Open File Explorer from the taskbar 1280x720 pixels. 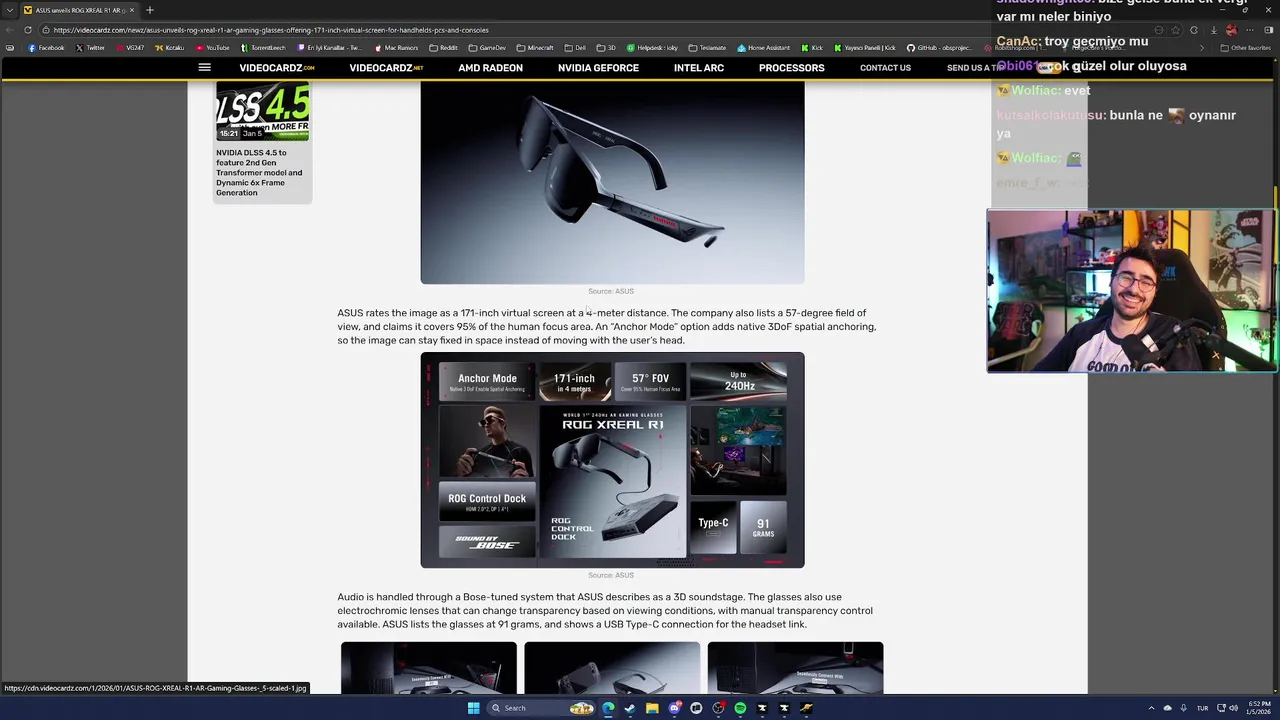[x=652, y=708]
